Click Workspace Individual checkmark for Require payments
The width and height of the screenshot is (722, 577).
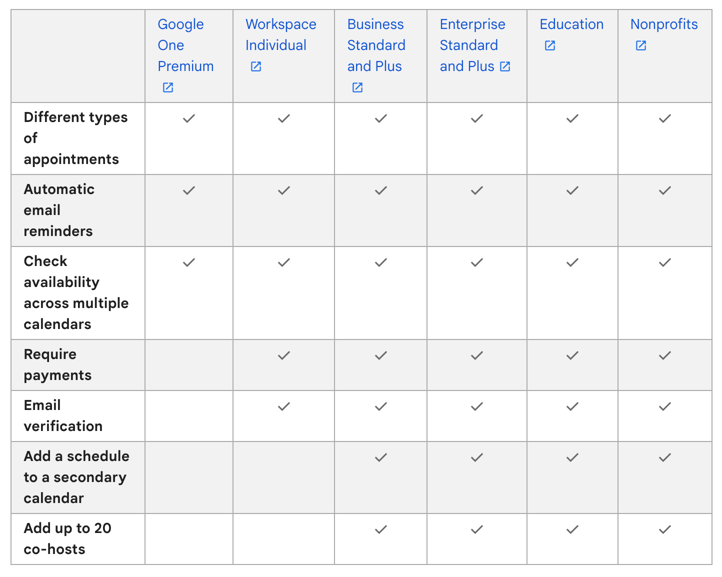click(x=284, y=355)
